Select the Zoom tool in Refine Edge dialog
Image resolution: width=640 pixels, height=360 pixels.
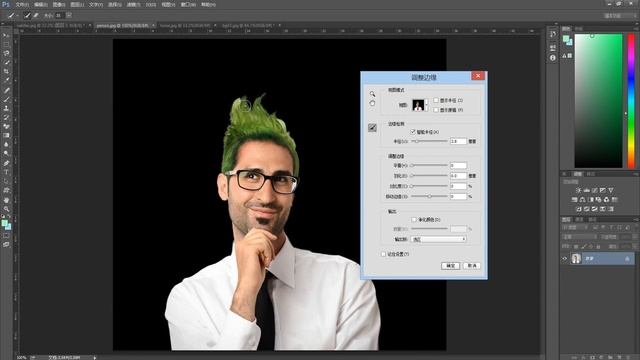point(372,94)
